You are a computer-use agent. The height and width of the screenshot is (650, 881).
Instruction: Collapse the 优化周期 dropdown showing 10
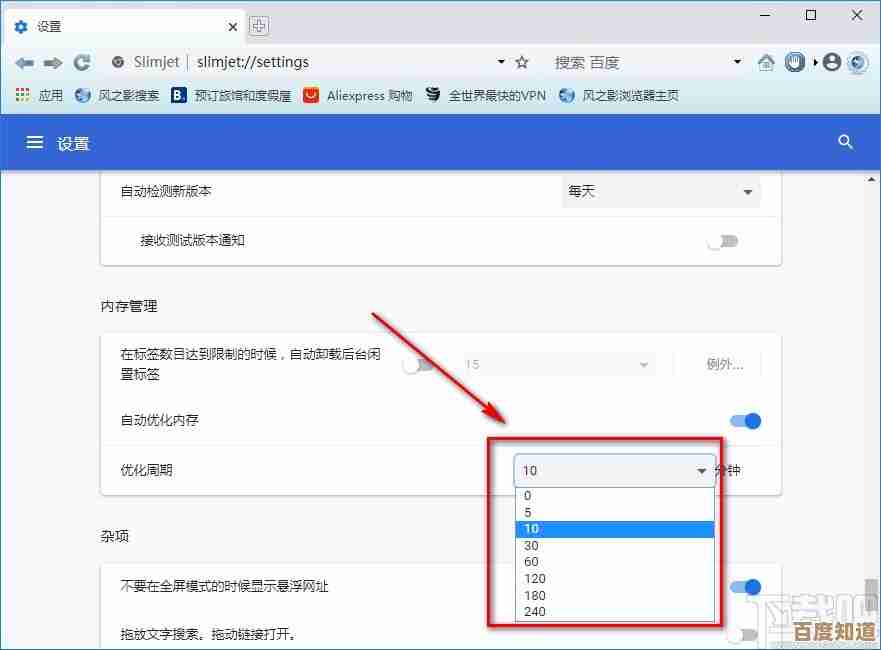click(x=614, y=470)
